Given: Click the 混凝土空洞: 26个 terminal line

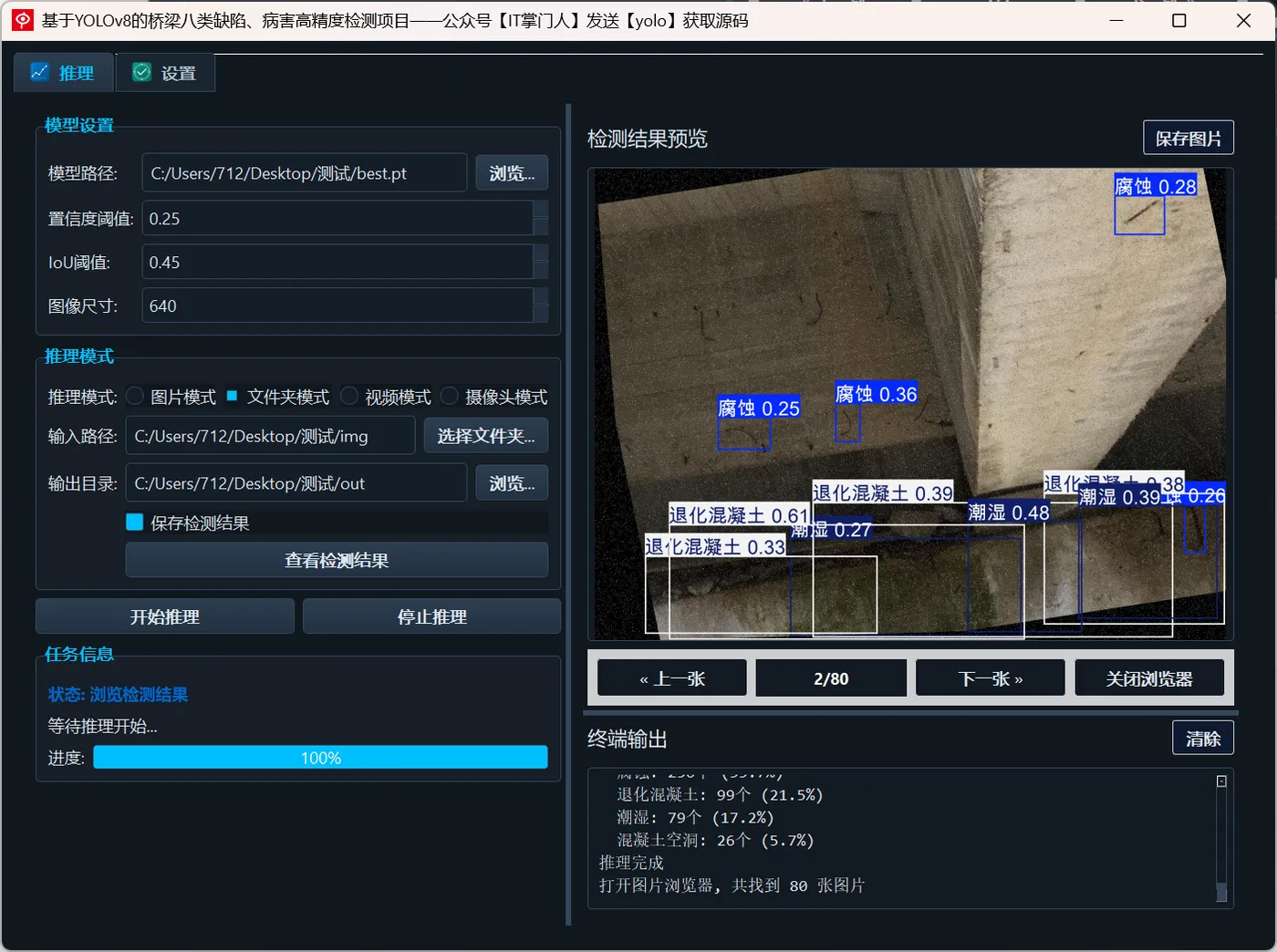Looking at the screenshot, I should (x=715, y=840).
